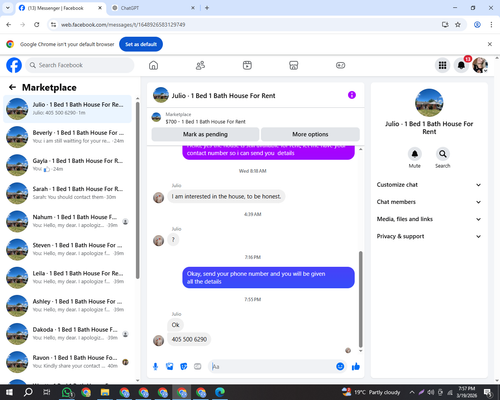
Task: Expand Chat members section
Action: point(429,202)
